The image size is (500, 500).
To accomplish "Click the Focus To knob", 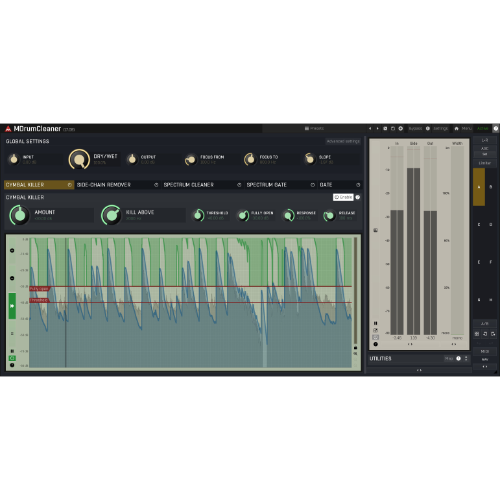I will pyautogui.click(x=250, y=159).
